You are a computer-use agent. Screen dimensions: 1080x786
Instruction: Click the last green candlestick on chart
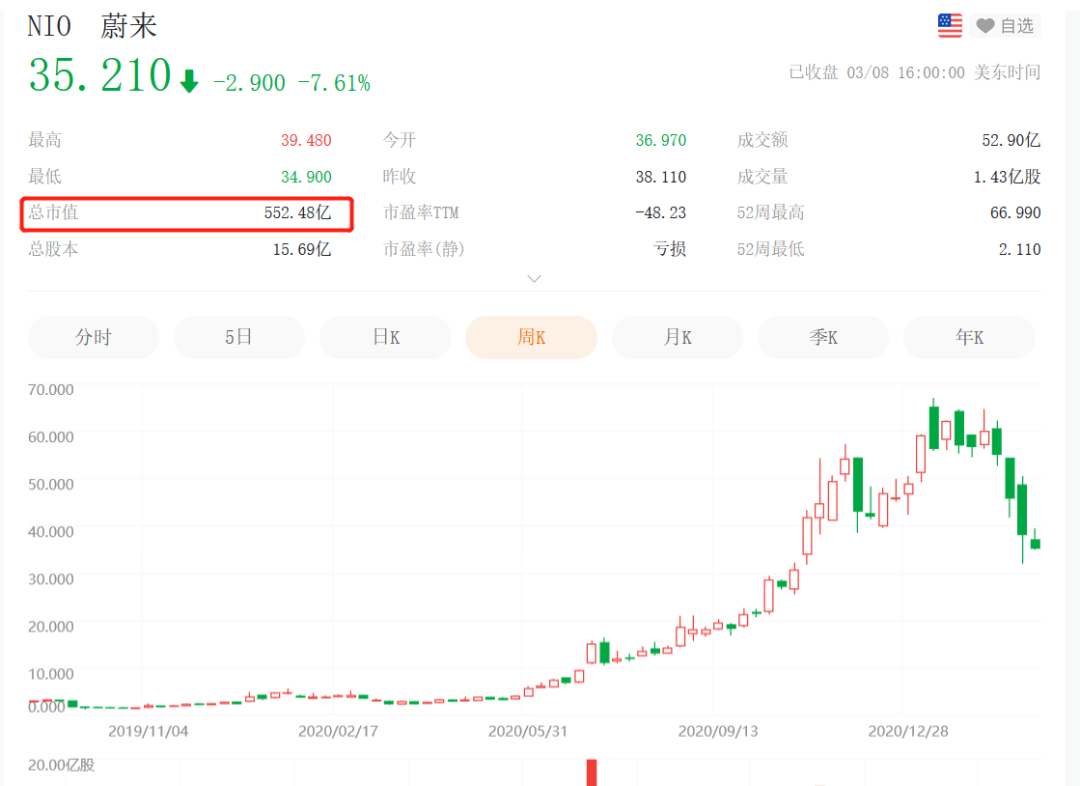point(1035,543)
